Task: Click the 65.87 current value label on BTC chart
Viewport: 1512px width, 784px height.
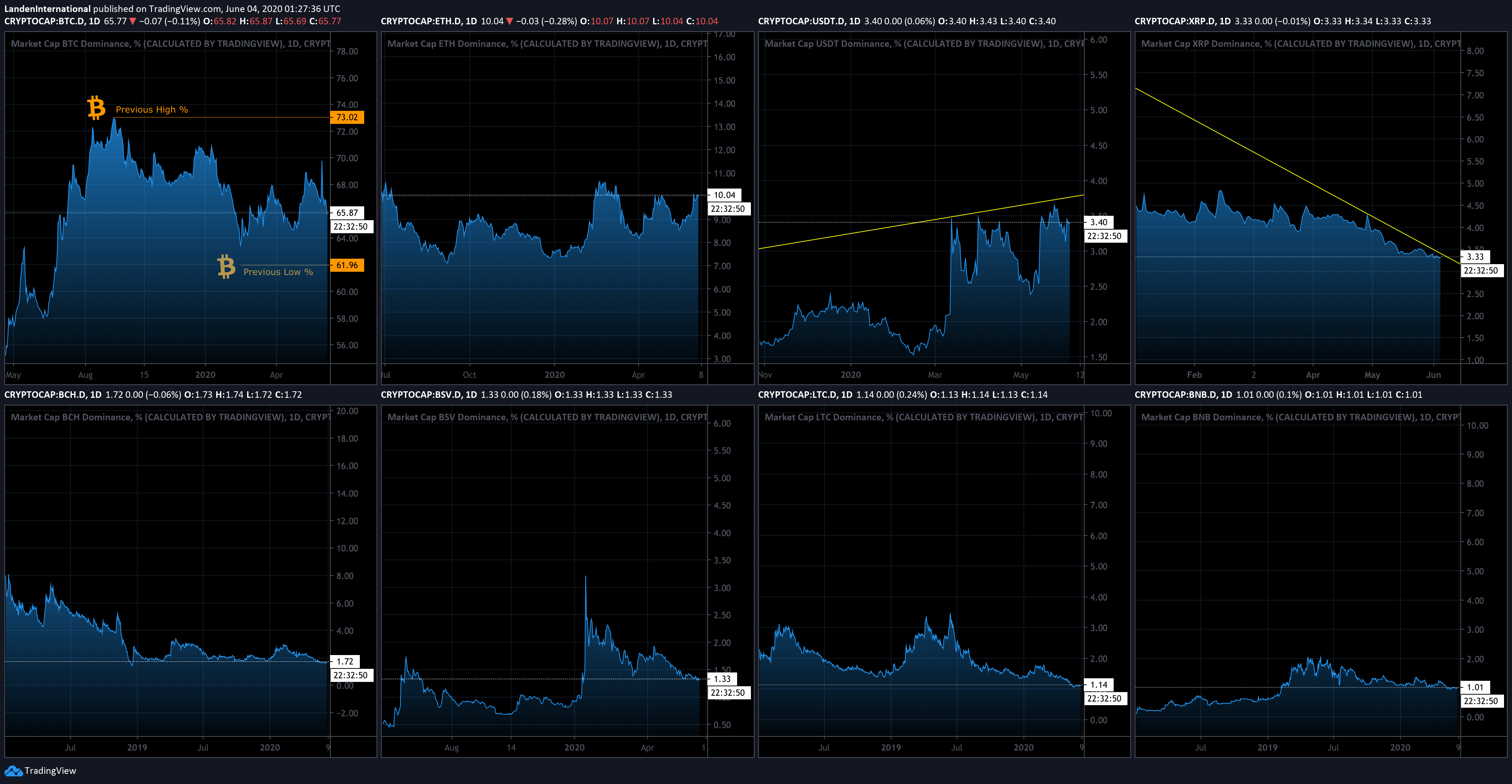Action: pos(347,213)
